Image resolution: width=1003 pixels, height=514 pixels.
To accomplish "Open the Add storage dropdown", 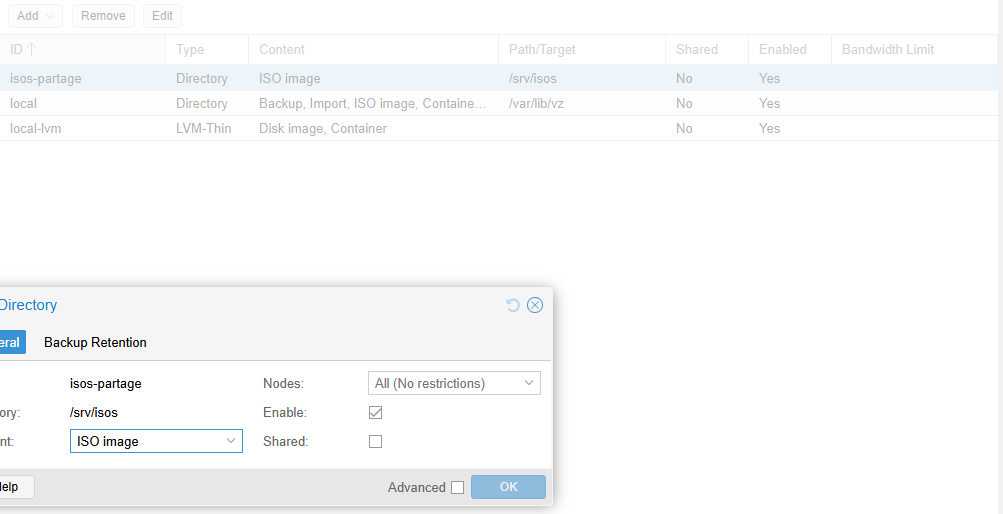I will pyautogui.click(x=35, y=16).
